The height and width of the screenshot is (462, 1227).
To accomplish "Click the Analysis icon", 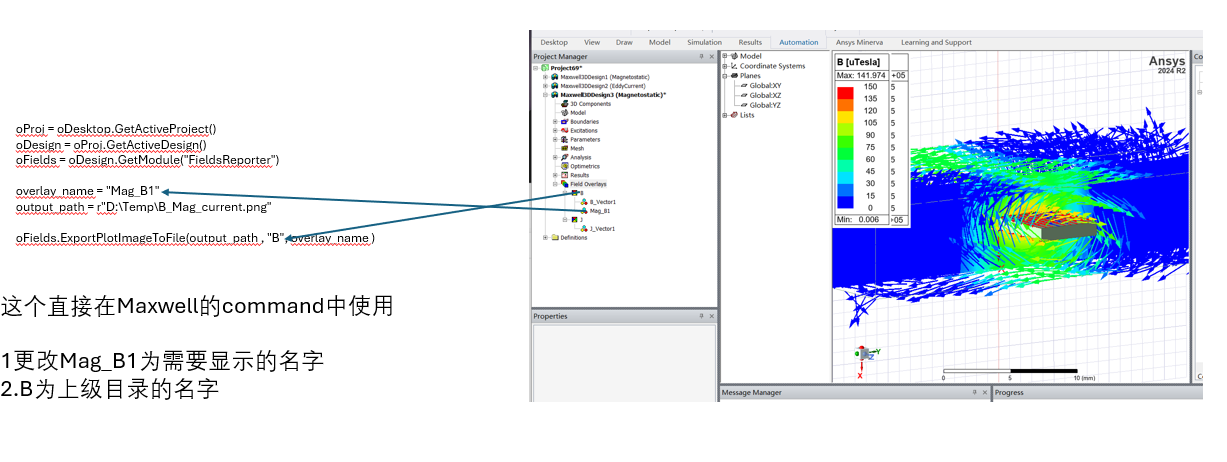I will (x=564, y=157).
